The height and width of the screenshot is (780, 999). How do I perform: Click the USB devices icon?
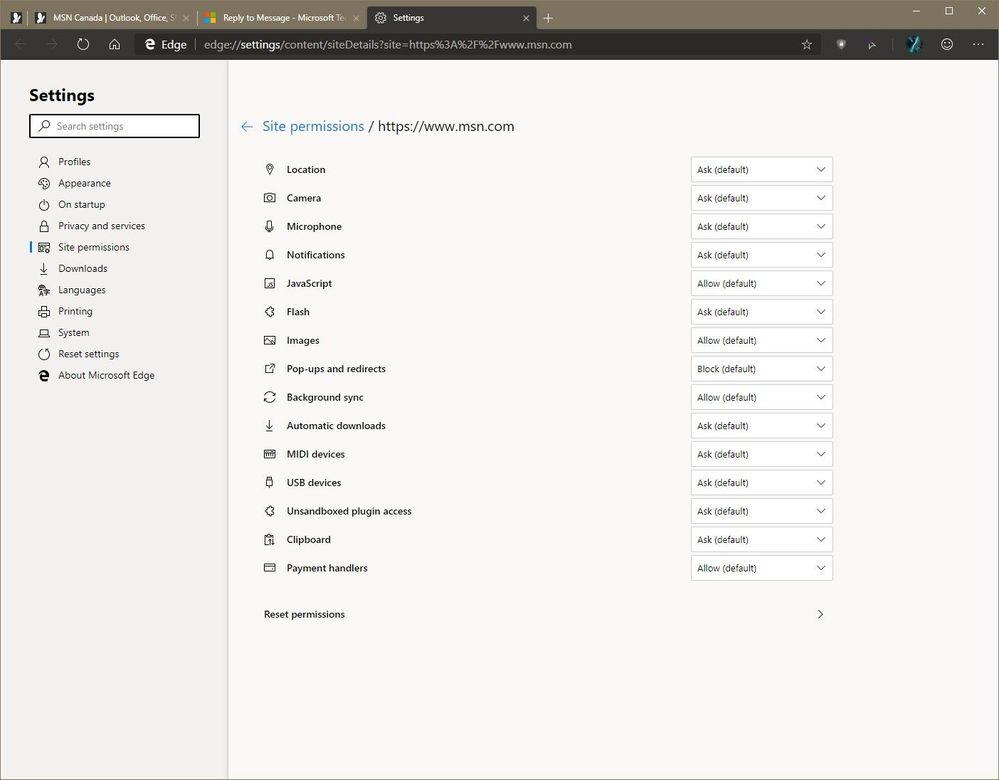270,482
